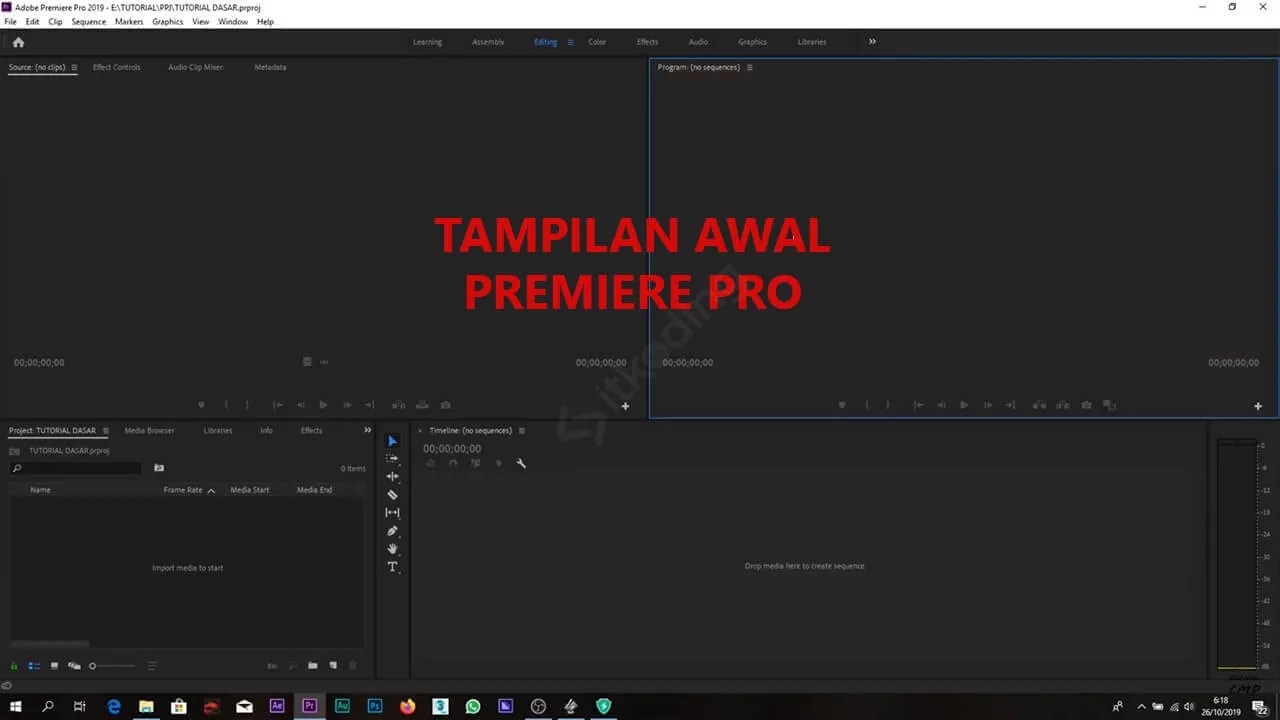The image size is (1280, 720).
Task: Expand Project panel tabs overflow chevrons
Action: point(367,431)
